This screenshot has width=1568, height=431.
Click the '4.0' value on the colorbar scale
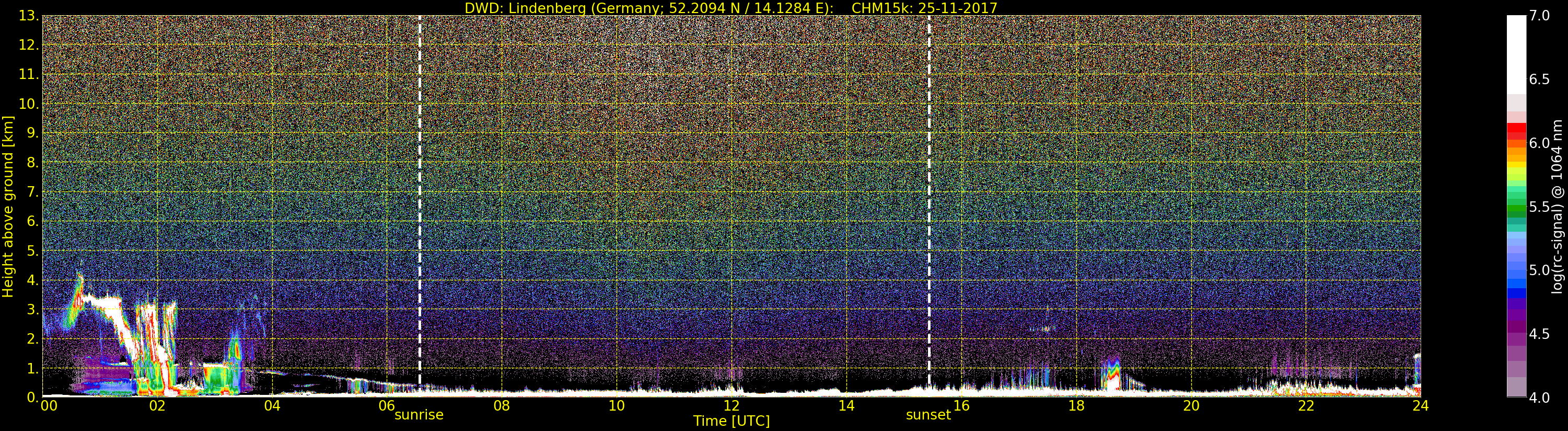point(1539,398)
